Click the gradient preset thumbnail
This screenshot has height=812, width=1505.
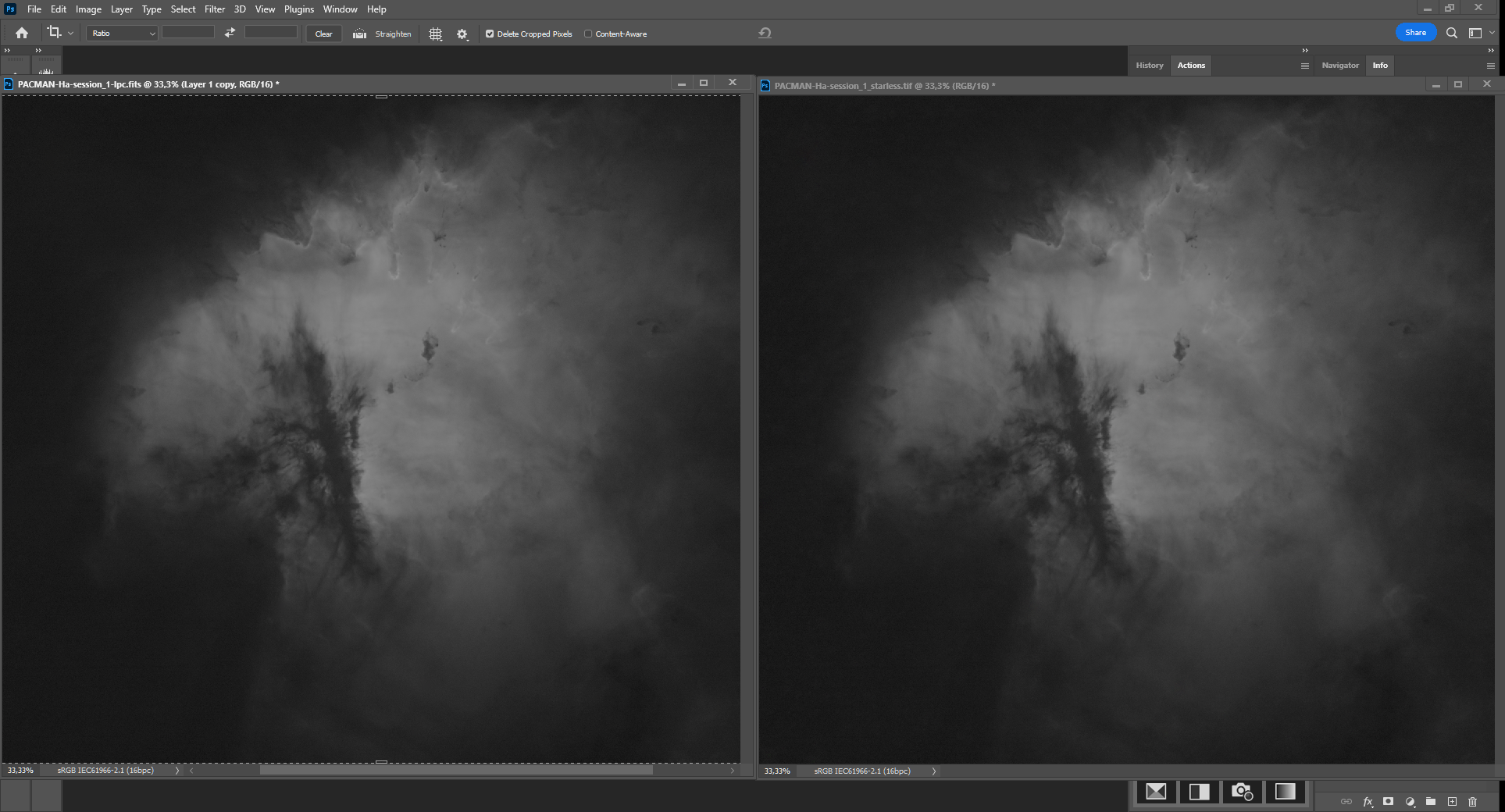coord(1285,792)
